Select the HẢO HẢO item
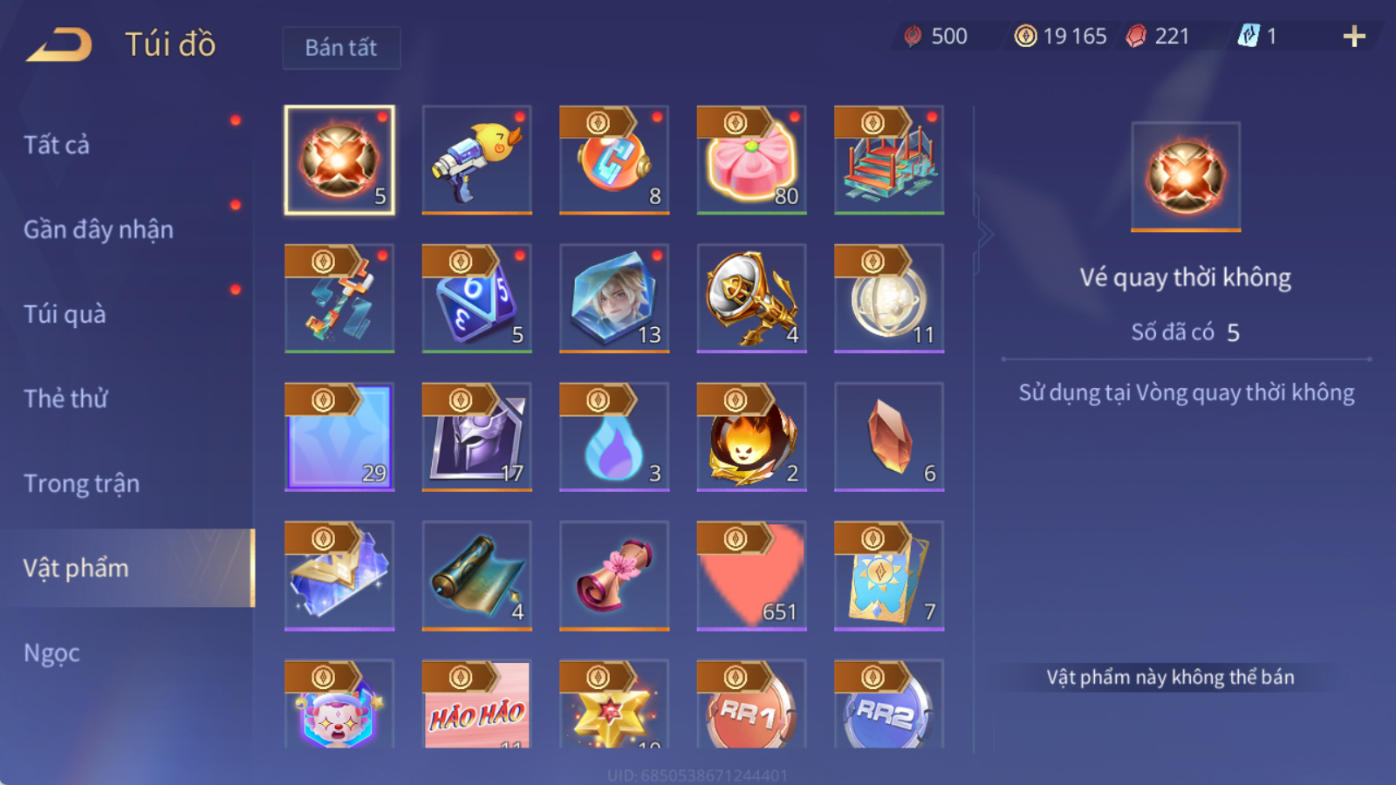The height and width of the screenshot is (785, 1396). (477, 703)
